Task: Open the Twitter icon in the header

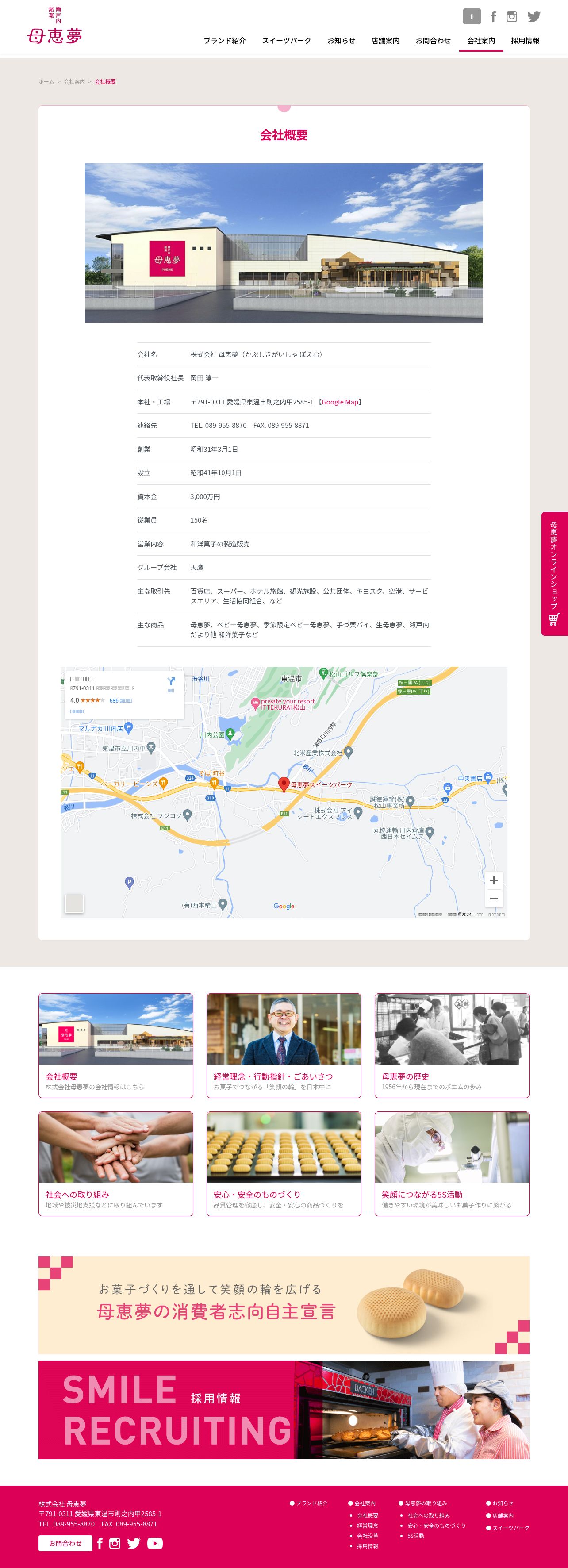Action: [x=534, y=16]
